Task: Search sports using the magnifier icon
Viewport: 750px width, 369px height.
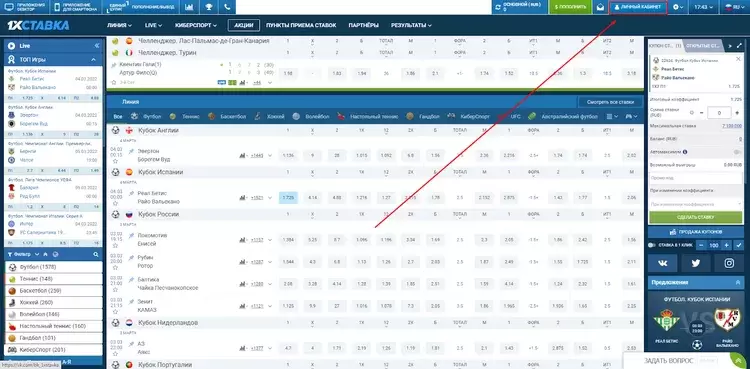Action: [x=96, y=255]
